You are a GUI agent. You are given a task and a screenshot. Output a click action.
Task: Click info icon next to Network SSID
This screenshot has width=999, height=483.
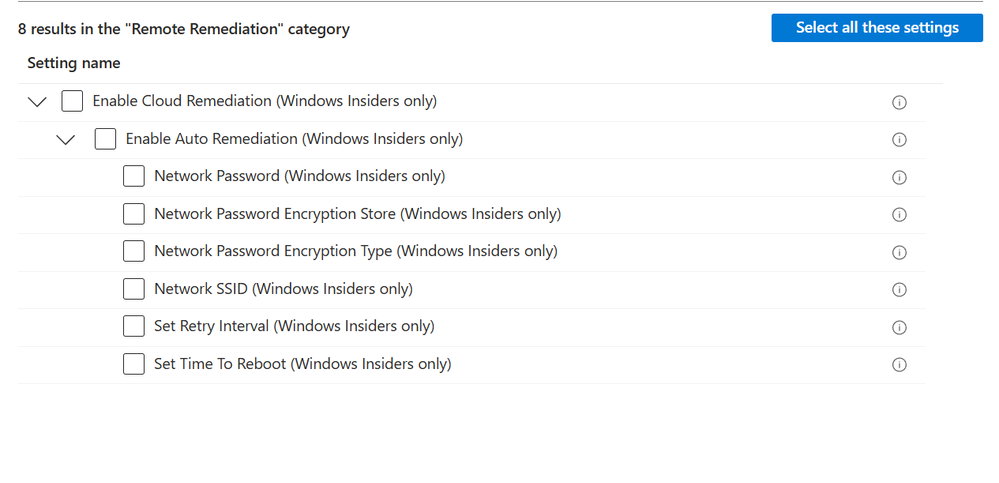(x=899, y=290)
